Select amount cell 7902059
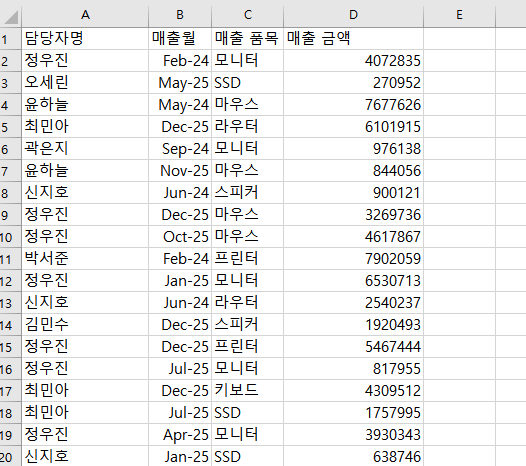Screen dimensions: 526x466 point(353,259)
